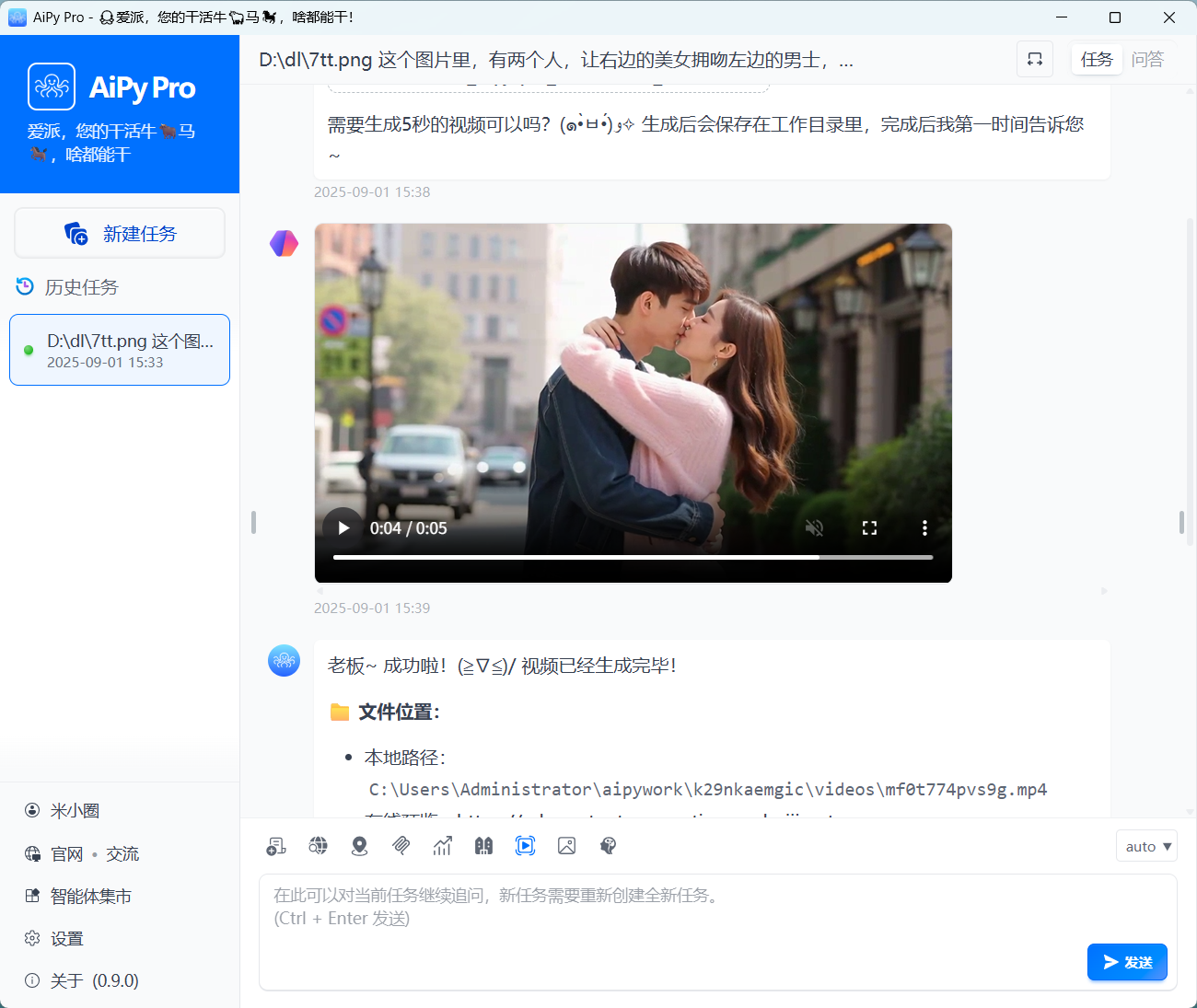Image resolution: width=1197 pixels, height=1008 pixels.
Task: Click the AI brain head icon
Action: point(608,846)
